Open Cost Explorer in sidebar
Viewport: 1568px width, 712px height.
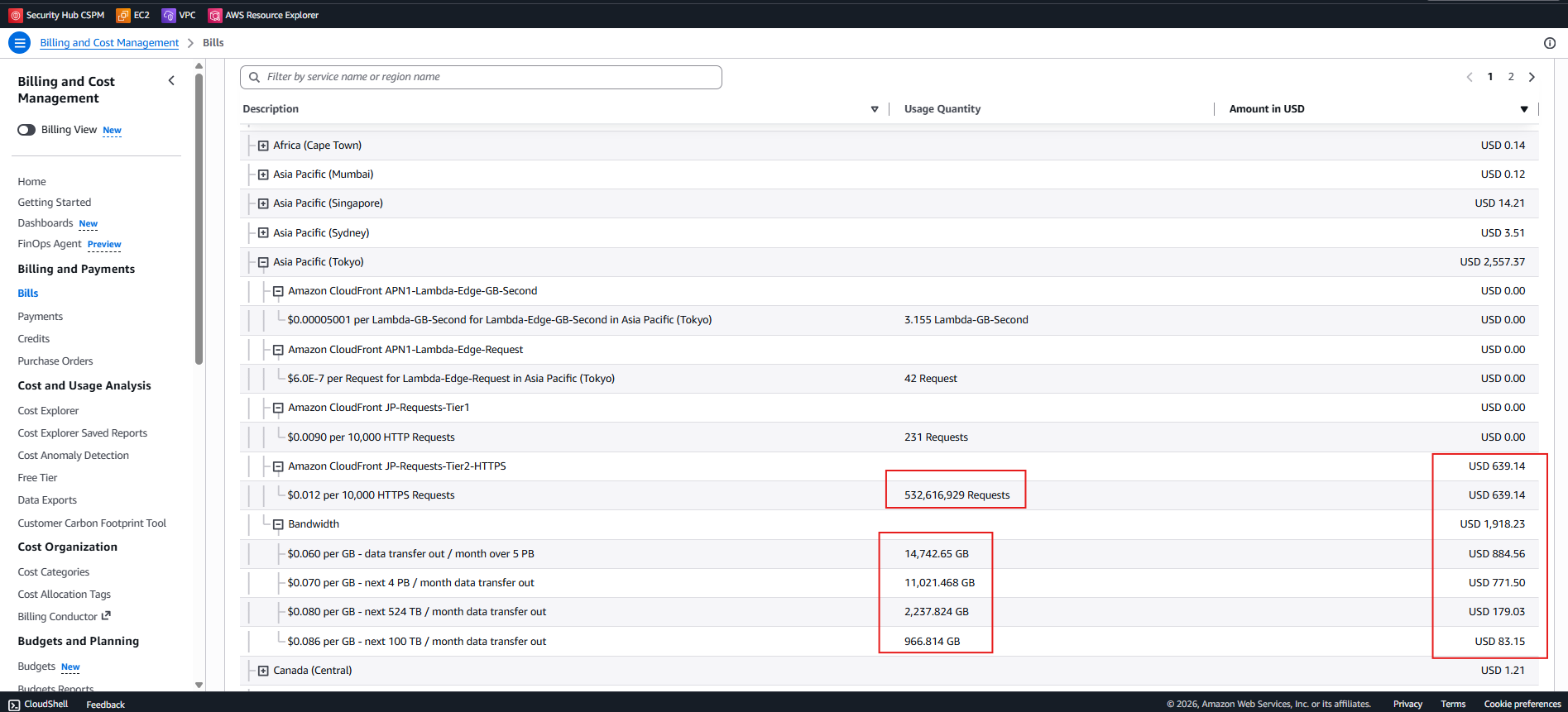(48, 411)
